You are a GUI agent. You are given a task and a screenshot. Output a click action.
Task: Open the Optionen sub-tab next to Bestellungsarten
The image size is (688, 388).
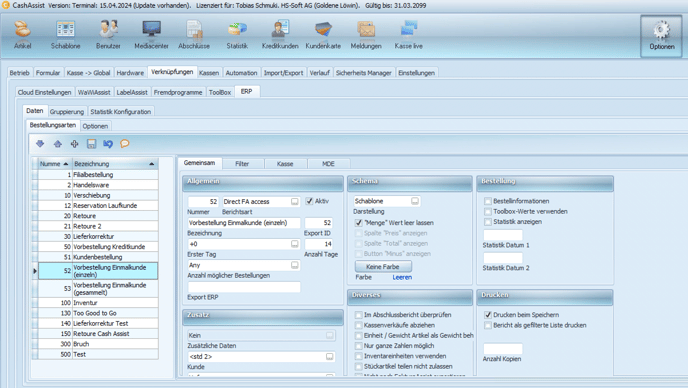pyautogui.click(x=95, y=126)
